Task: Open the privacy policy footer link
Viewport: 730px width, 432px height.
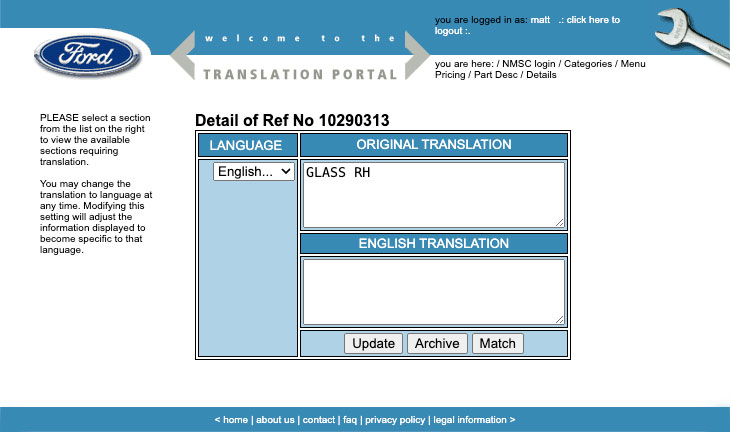Action: [x=395, y=419]
